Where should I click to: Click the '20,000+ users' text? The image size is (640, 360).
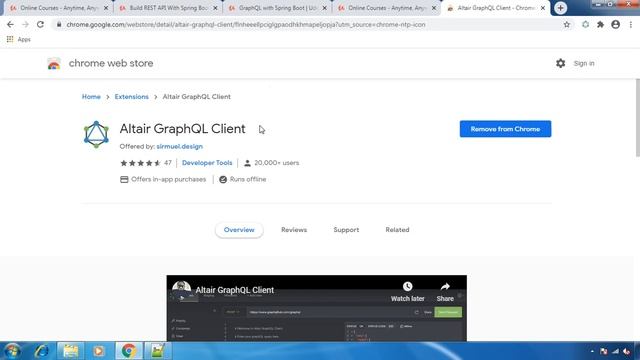(x=277, y=163)
